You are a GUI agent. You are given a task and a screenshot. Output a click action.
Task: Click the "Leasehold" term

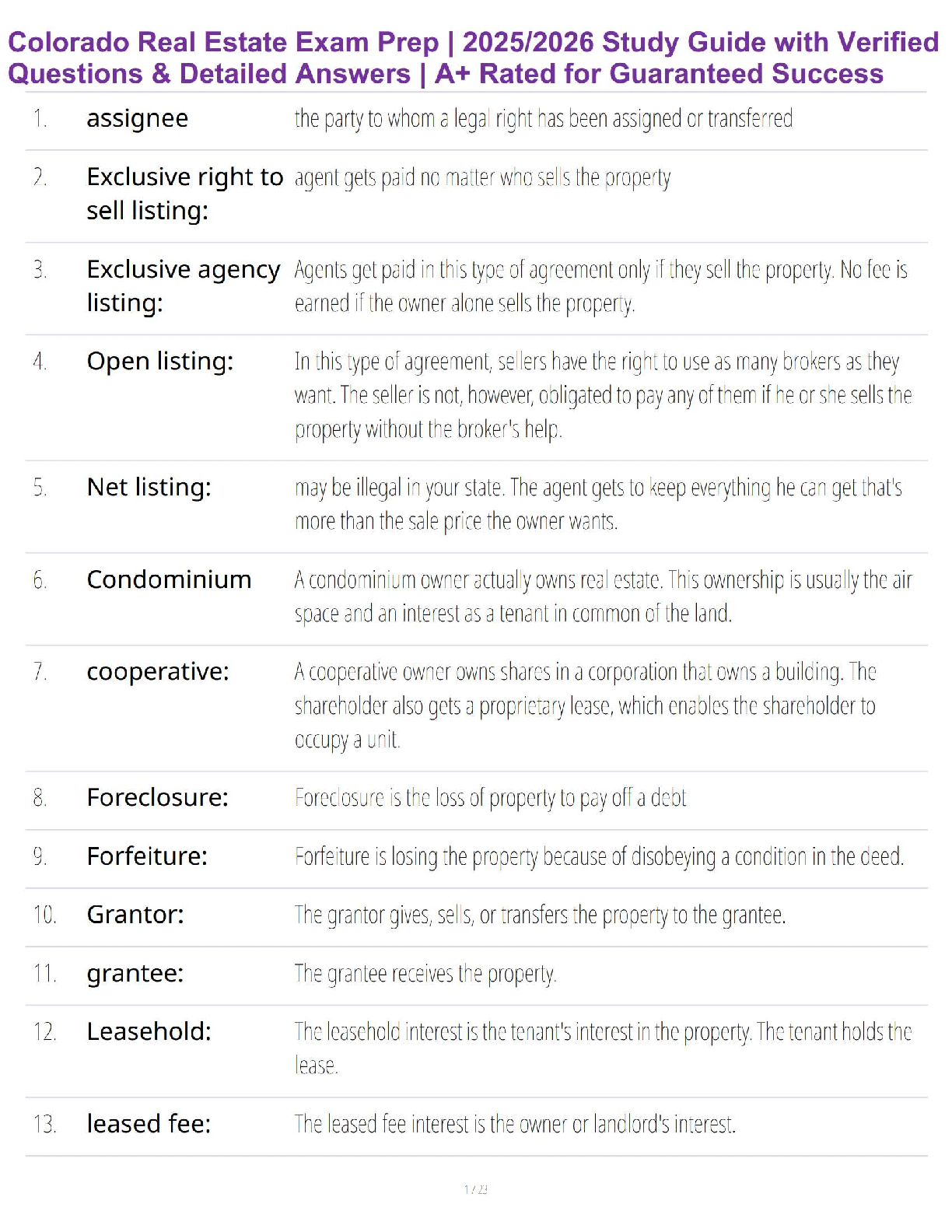149,1032
